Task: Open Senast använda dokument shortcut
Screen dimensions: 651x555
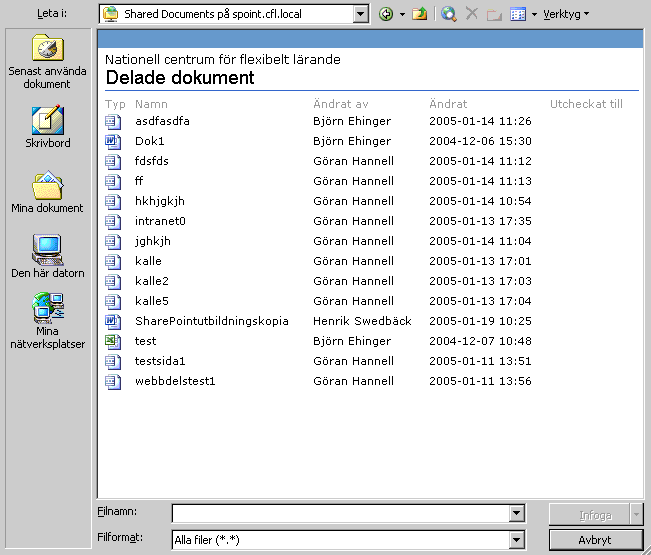Action: (47, 62)
